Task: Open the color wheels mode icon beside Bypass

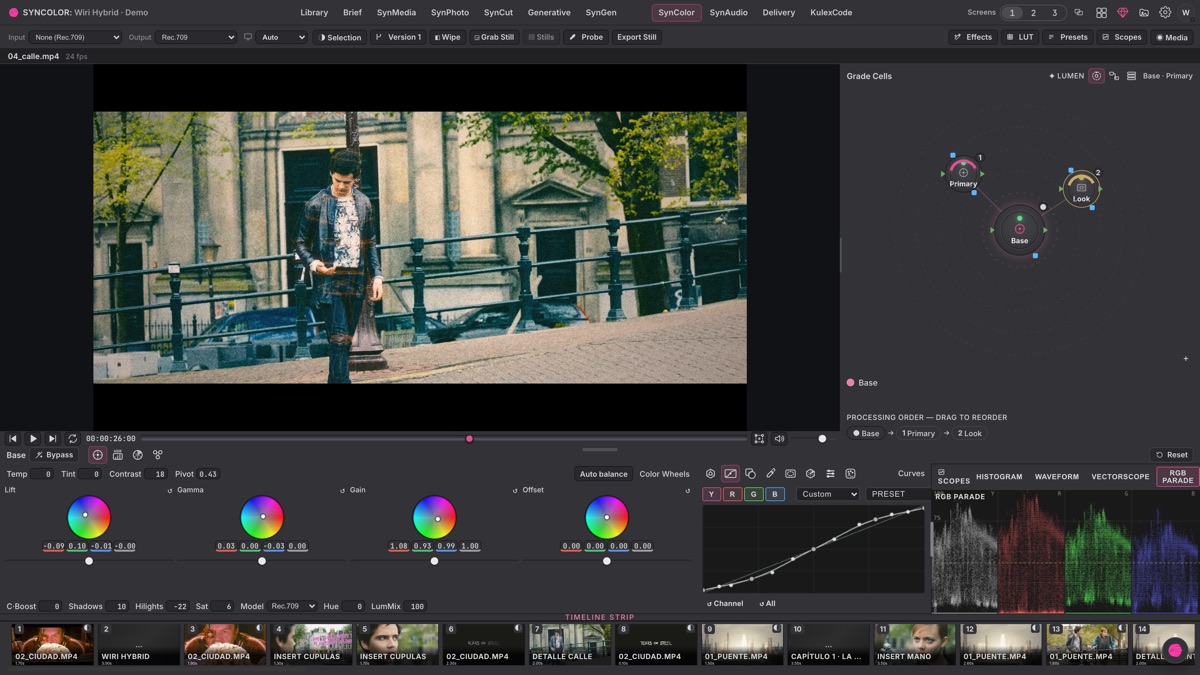Action: tap(97, 455)
